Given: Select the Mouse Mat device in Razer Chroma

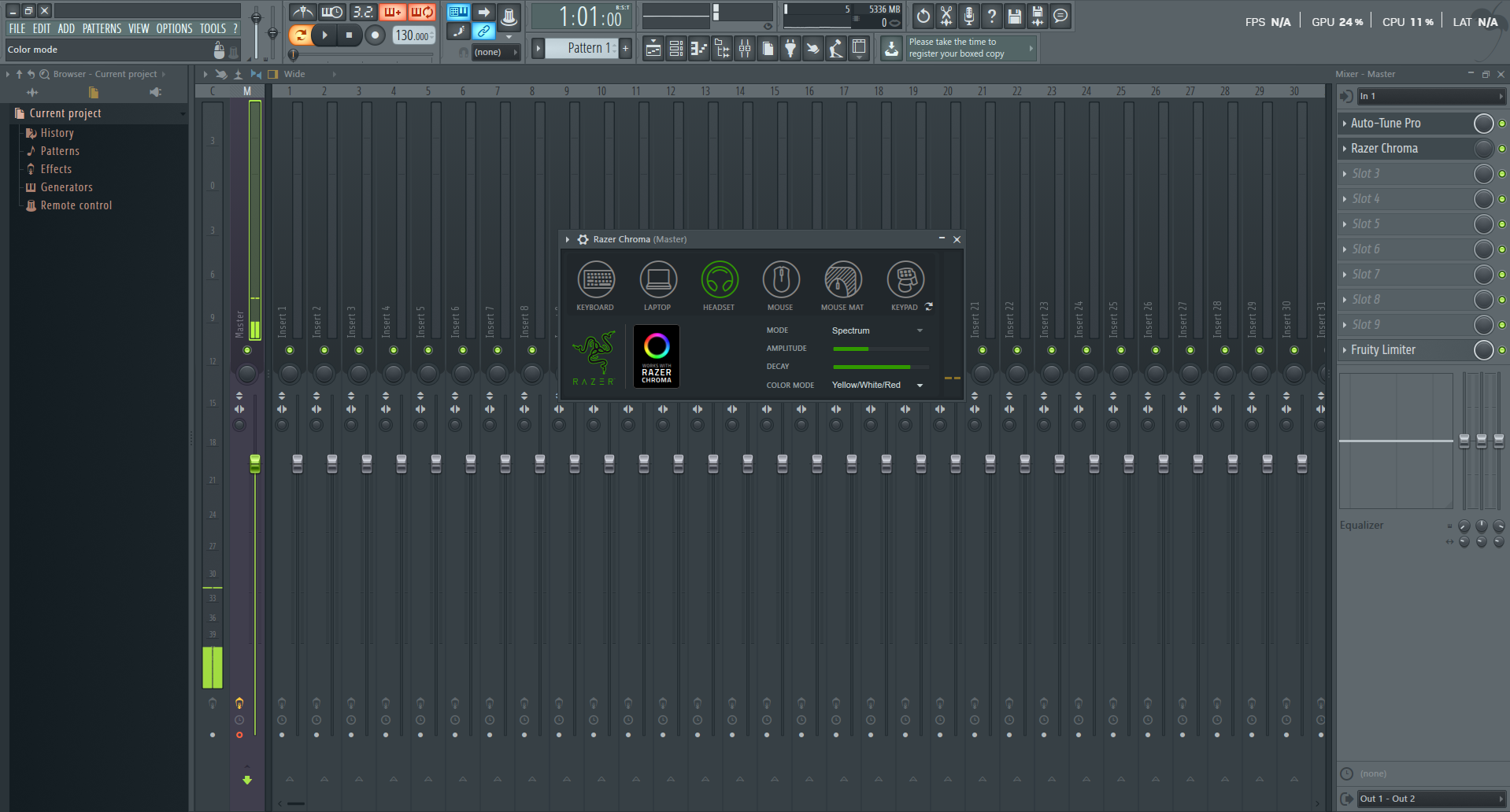Looking at the screenshot, I should click(843, 279).
